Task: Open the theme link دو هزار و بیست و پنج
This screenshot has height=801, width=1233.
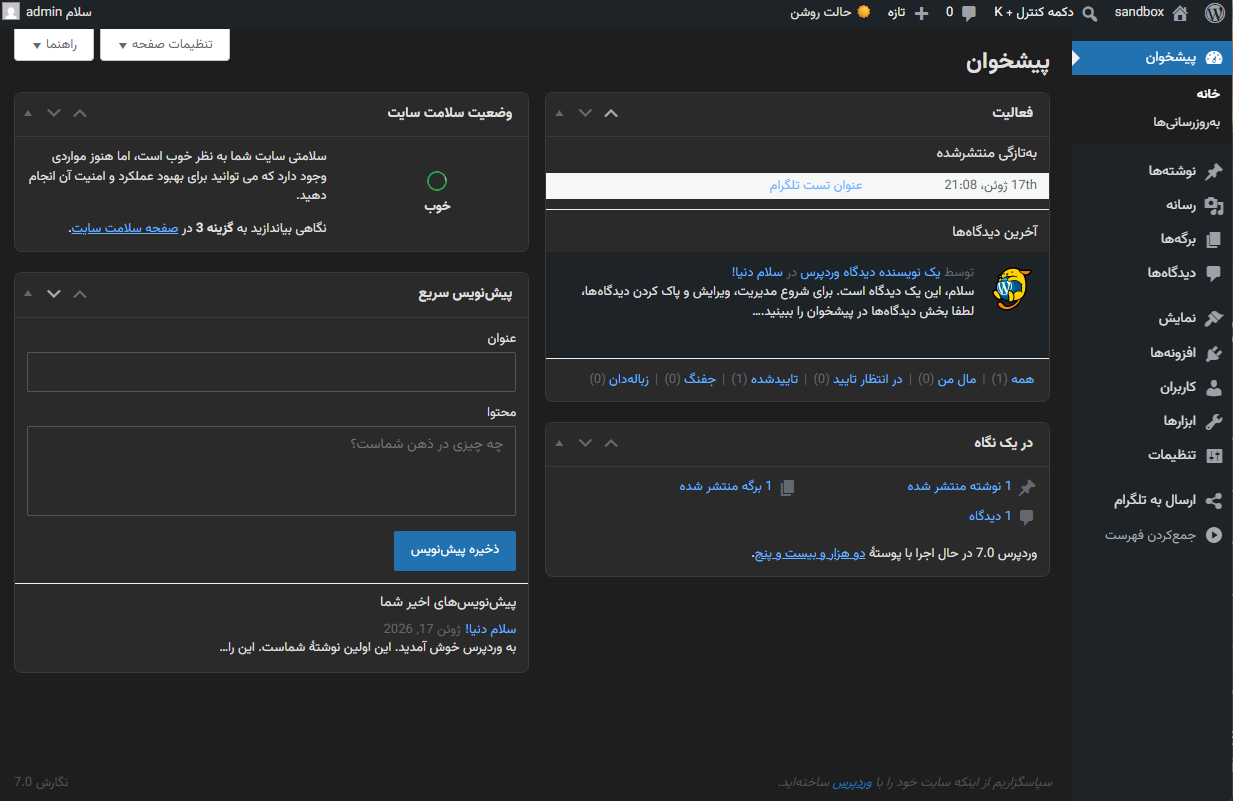Action: [x=808, y=553]
